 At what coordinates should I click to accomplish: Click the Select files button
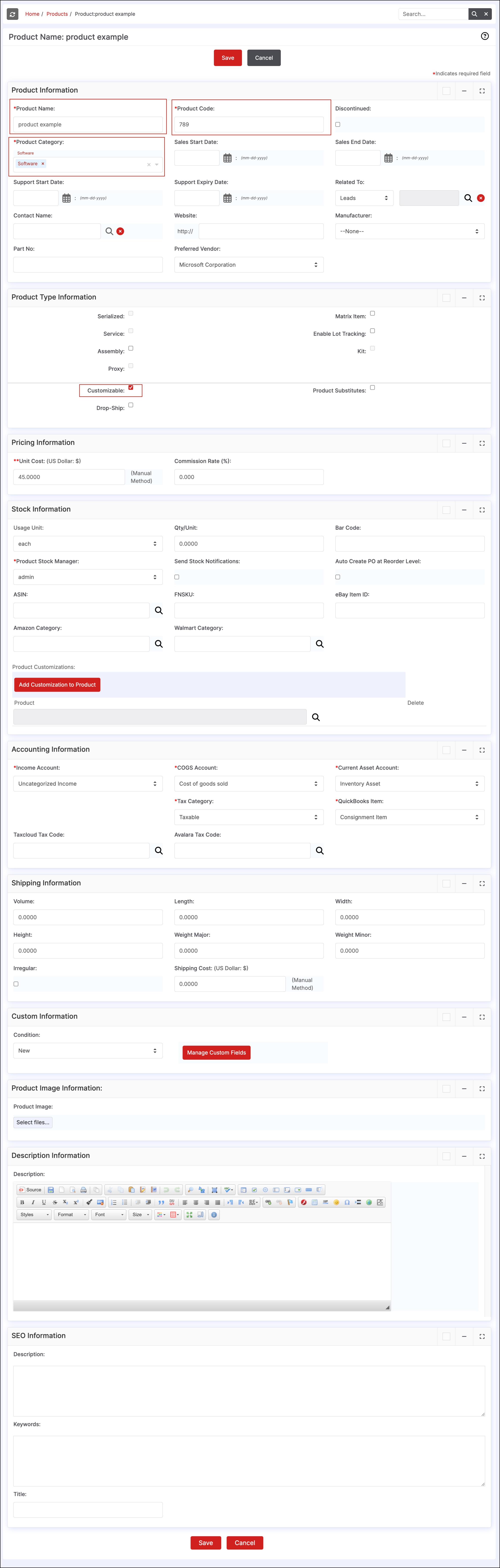[x=33, y=1122]
